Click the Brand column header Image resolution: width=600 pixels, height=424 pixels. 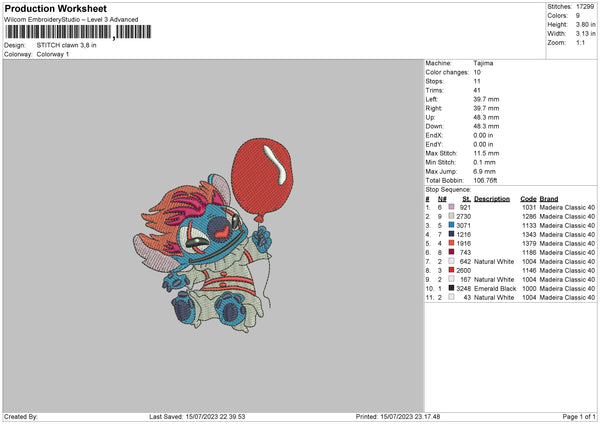point(549,199)
